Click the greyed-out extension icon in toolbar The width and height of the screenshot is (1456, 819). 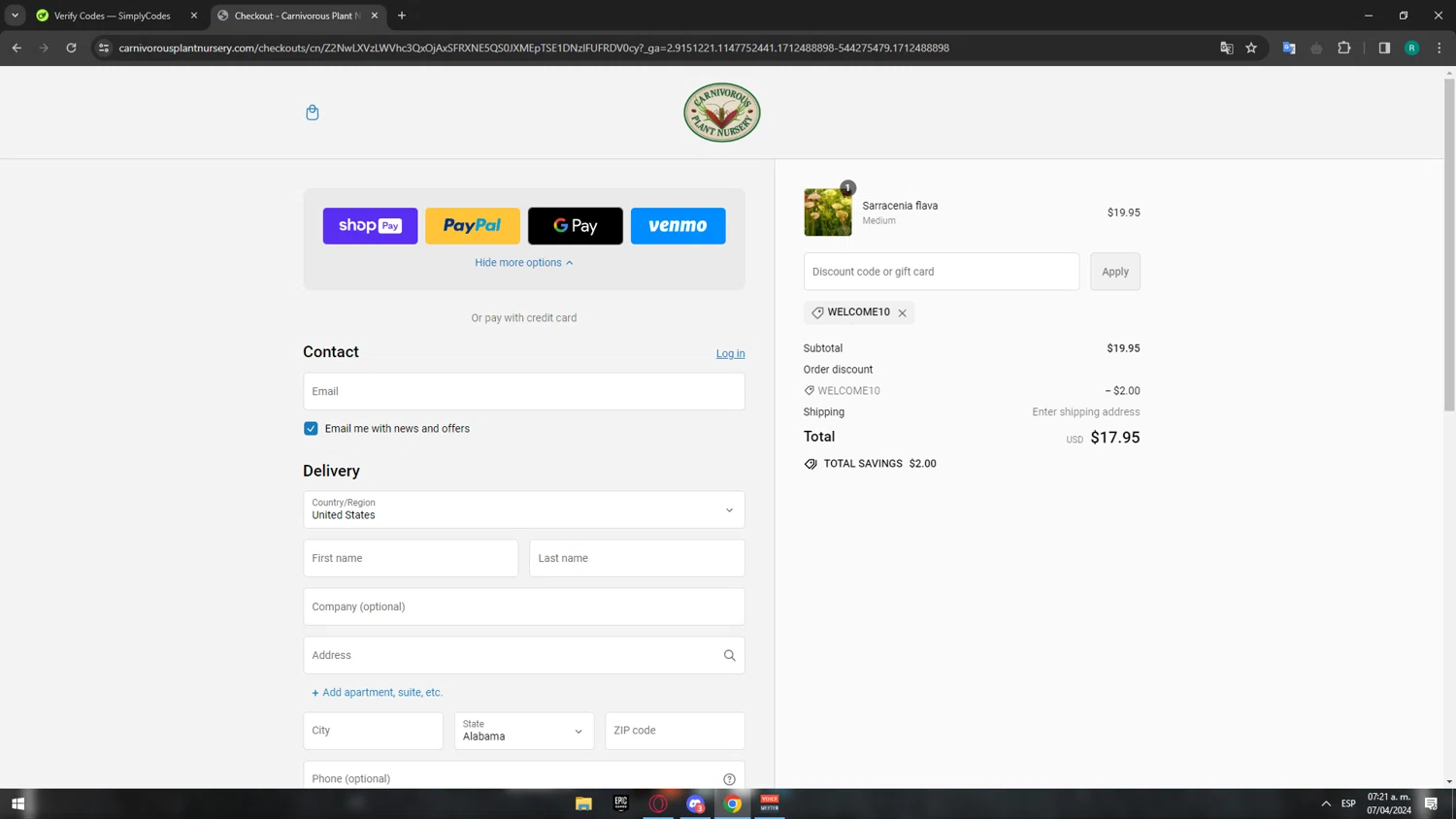coord(1316,48)
